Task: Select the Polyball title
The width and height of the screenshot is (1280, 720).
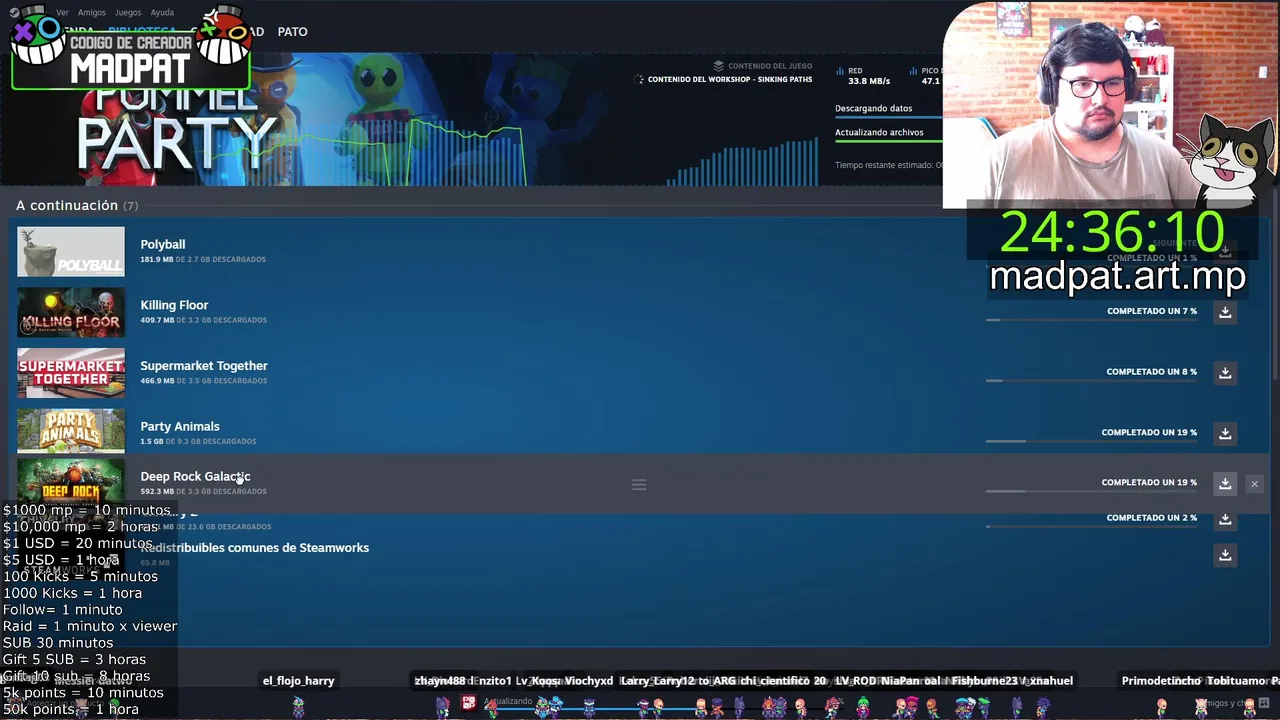Action: point(163,244)
